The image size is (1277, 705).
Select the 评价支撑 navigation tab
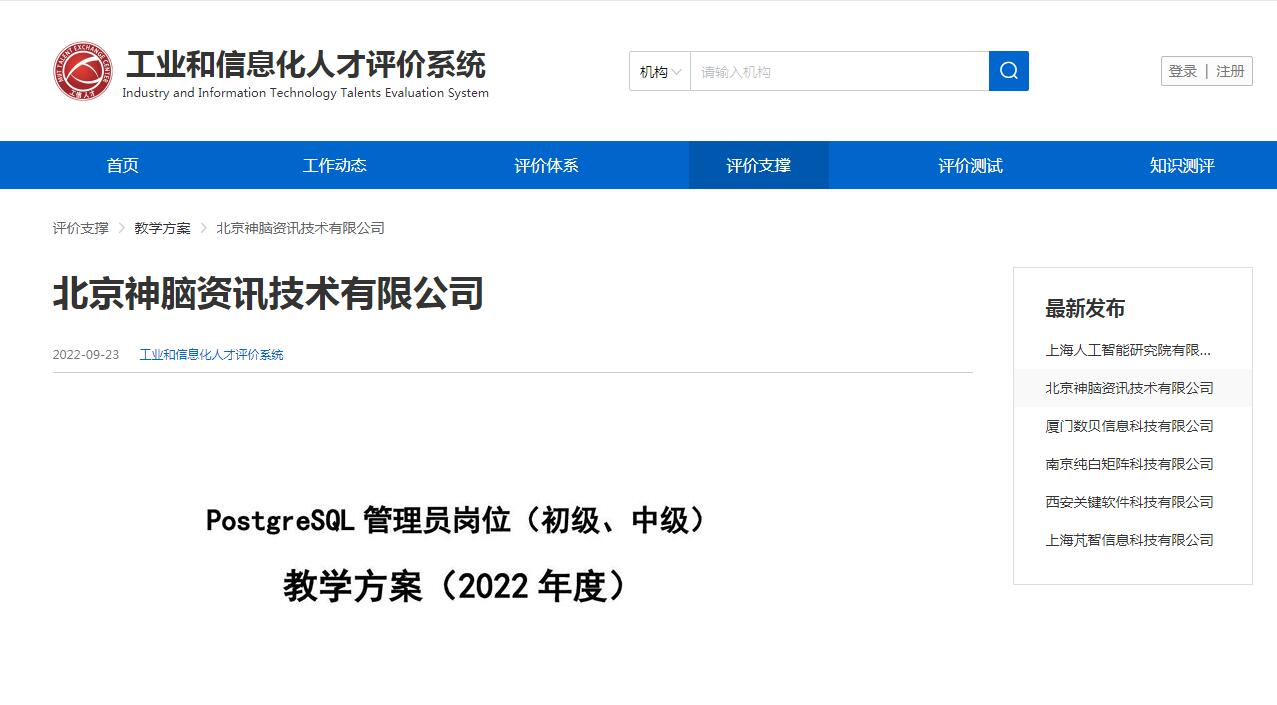[x=758, y=165]
